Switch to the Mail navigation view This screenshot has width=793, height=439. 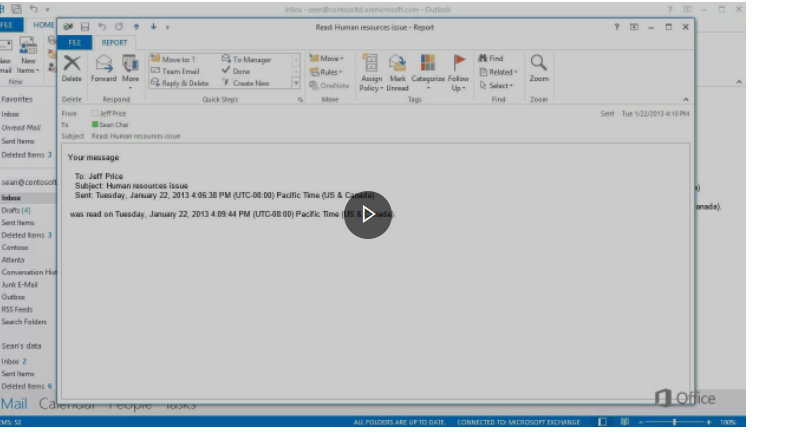[14, 404]
